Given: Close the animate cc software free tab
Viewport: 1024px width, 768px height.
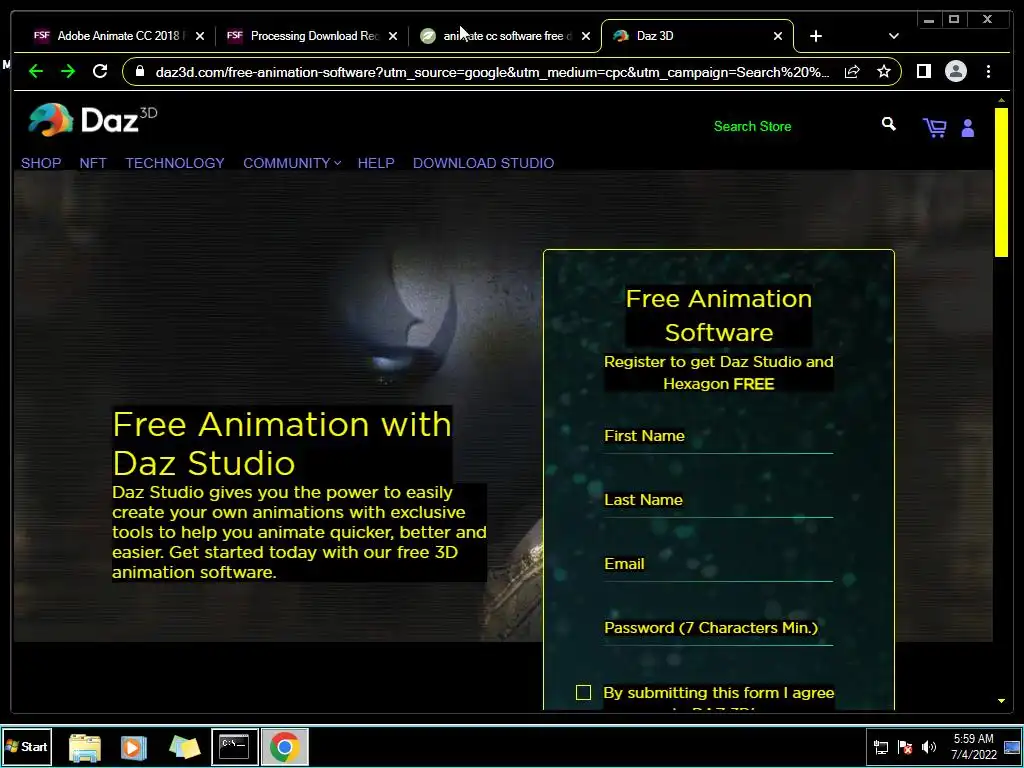Looking at the screenshot, I should pyautogui.click(x=586, y=36).
